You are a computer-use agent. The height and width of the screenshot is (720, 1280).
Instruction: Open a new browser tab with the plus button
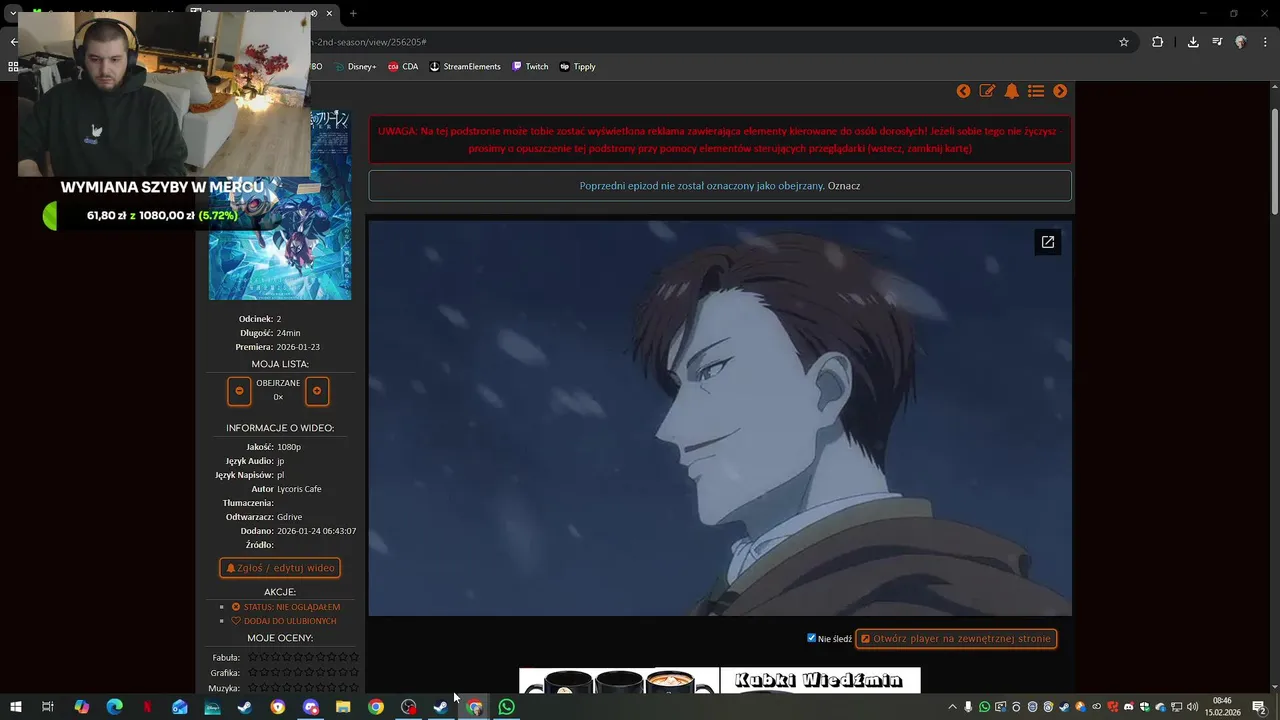[x=353, y=13]
